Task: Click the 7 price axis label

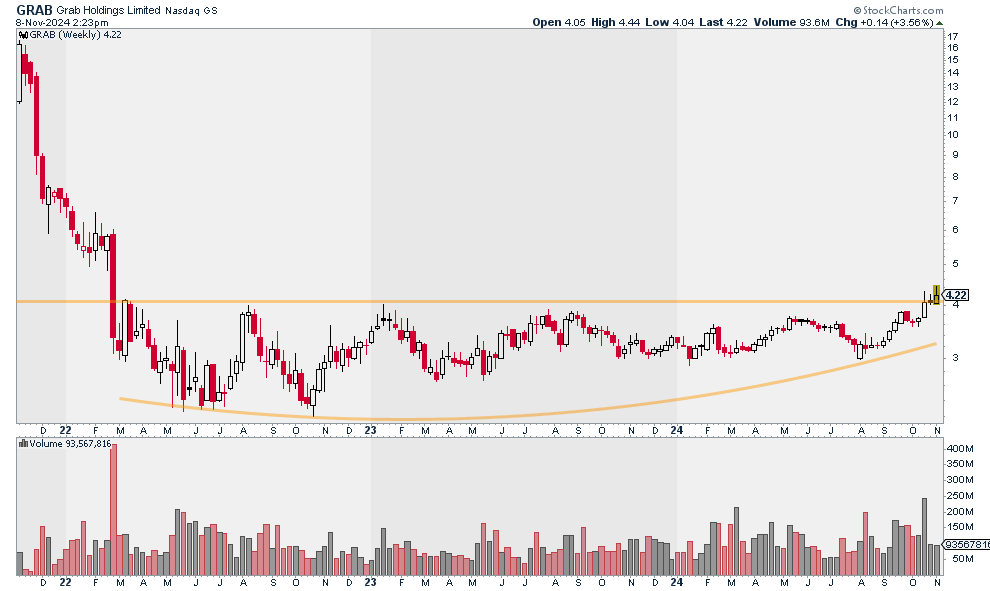Action: click(955, 201)
